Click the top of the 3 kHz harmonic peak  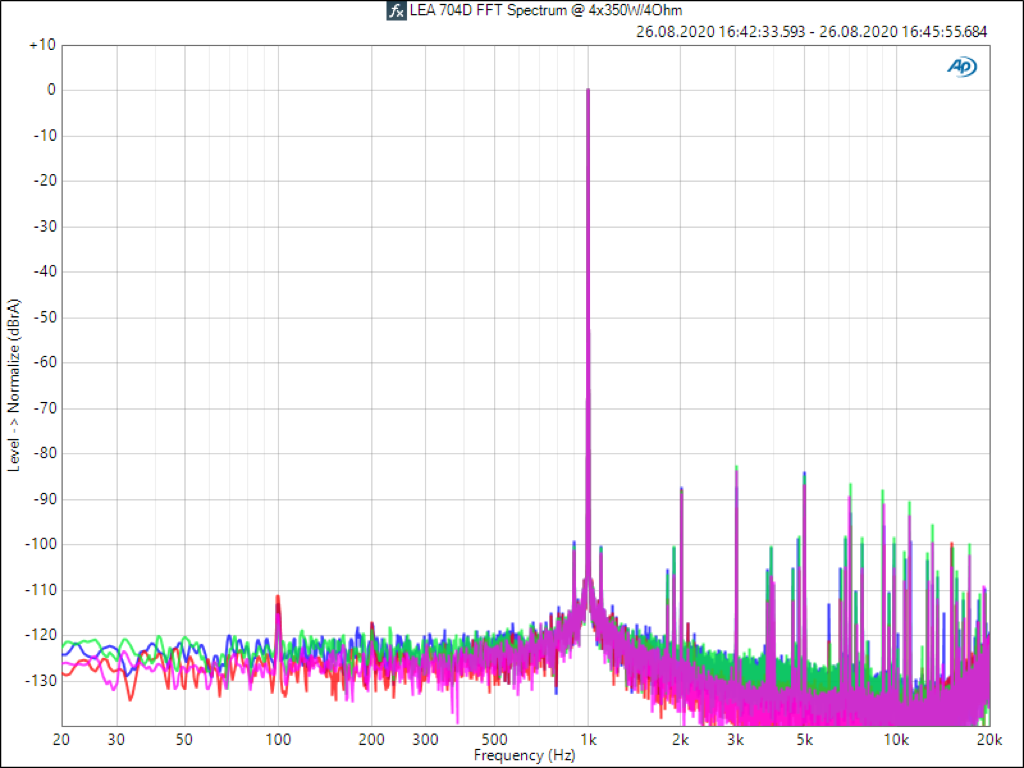[736, 468]
